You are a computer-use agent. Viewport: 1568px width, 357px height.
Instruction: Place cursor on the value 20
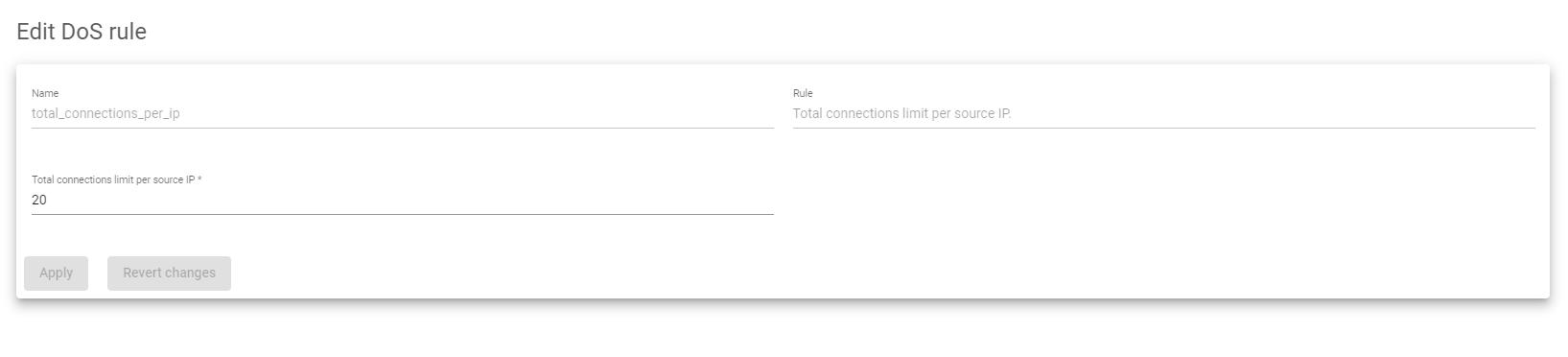pos(39,200)
